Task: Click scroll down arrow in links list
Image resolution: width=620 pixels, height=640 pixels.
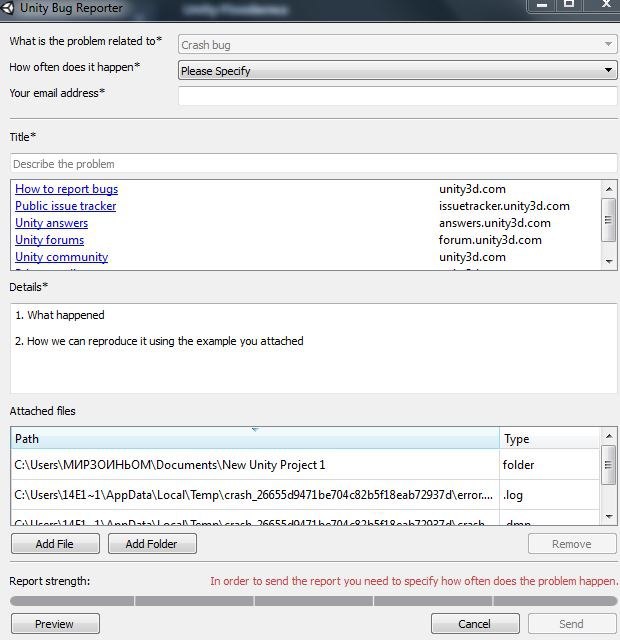Action: [x=609, y=261]
